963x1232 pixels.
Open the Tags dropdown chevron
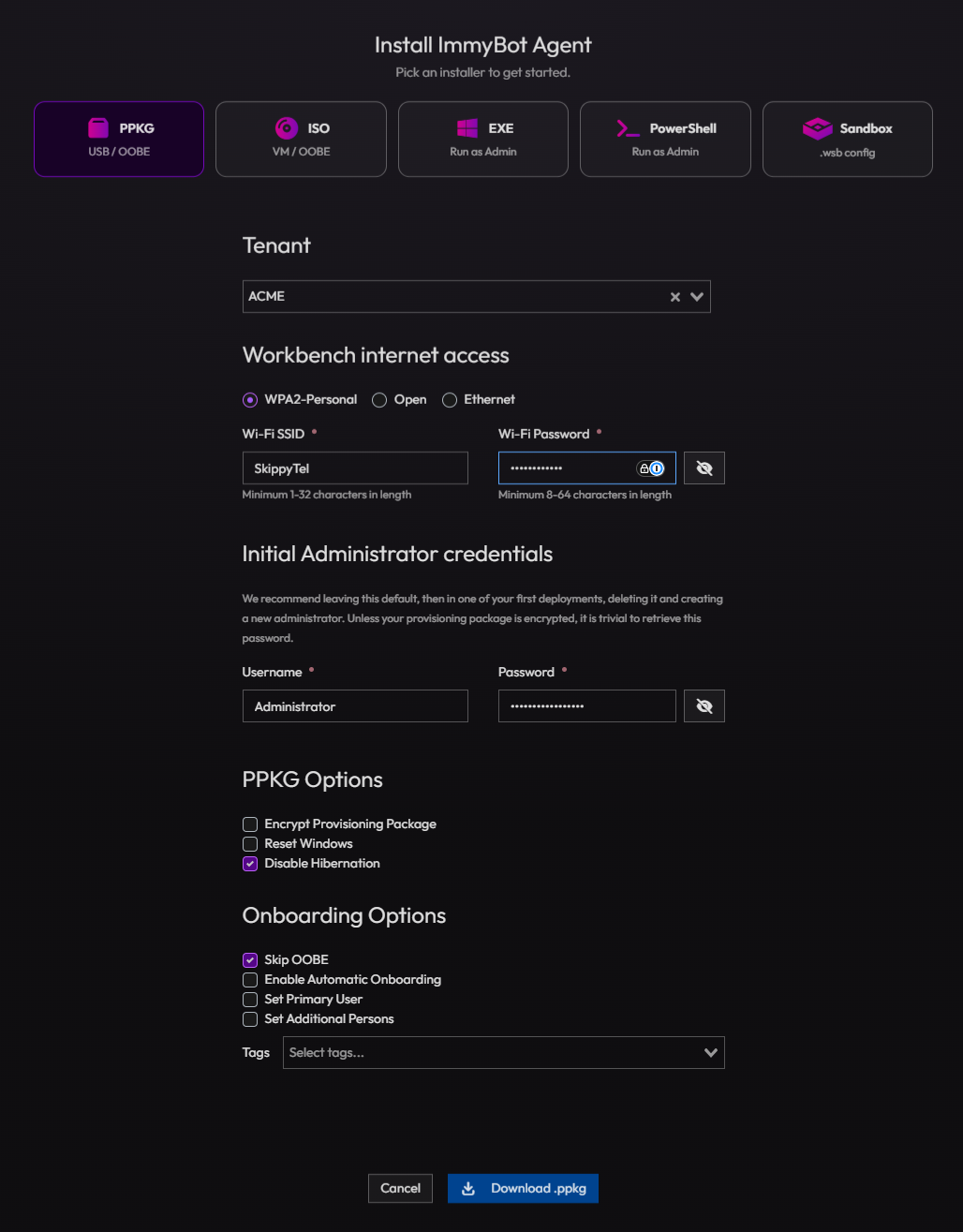711,1053
